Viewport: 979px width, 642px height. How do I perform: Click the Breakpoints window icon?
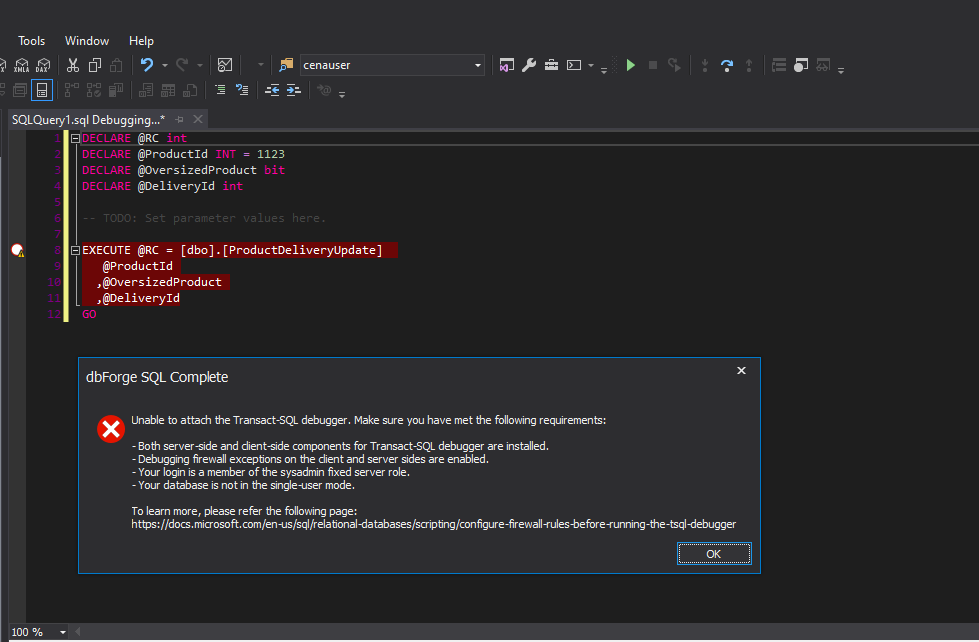[x=800, y=65]
